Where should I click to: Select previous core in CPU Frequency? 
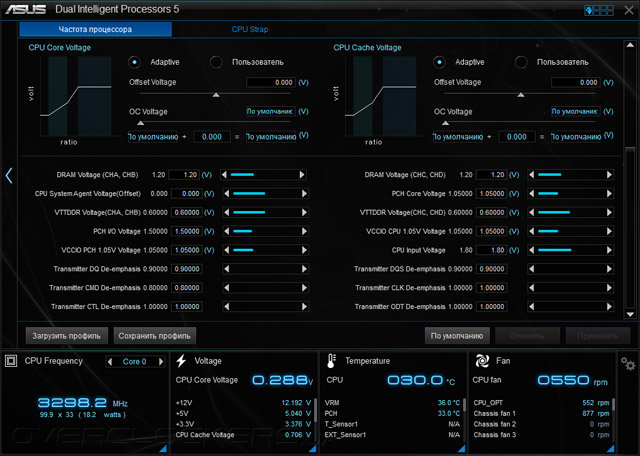coord(109,361)
